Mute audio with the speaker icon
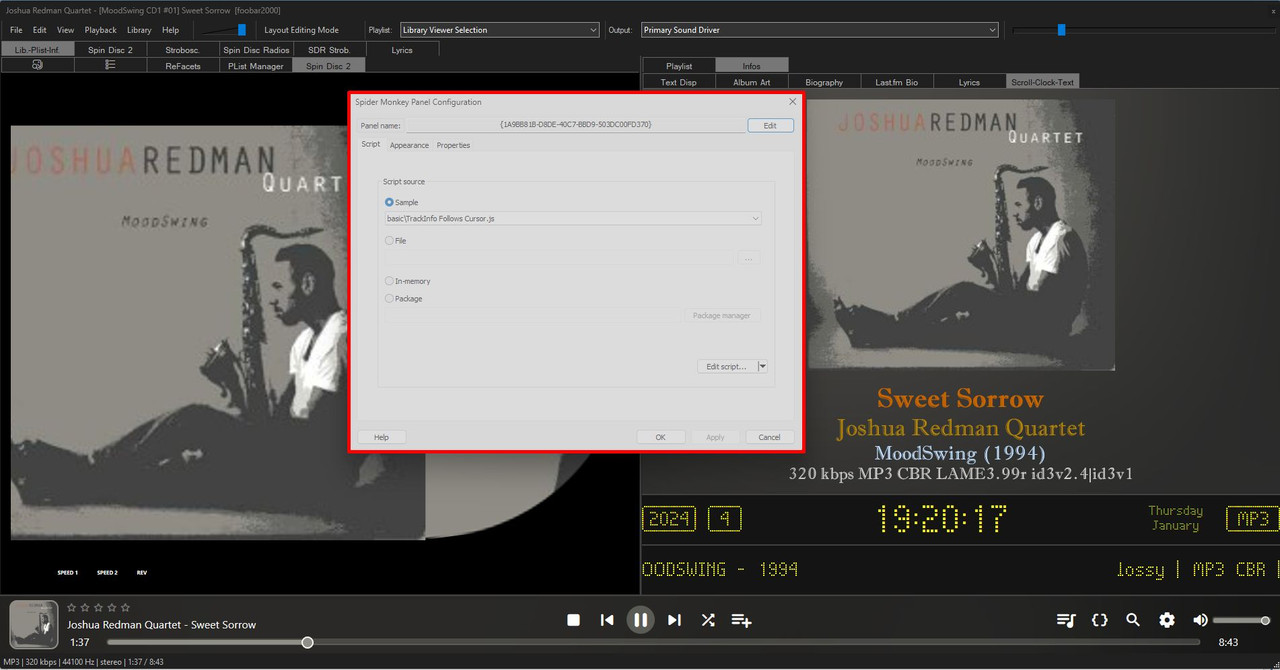 click(x=1200, y=620)
